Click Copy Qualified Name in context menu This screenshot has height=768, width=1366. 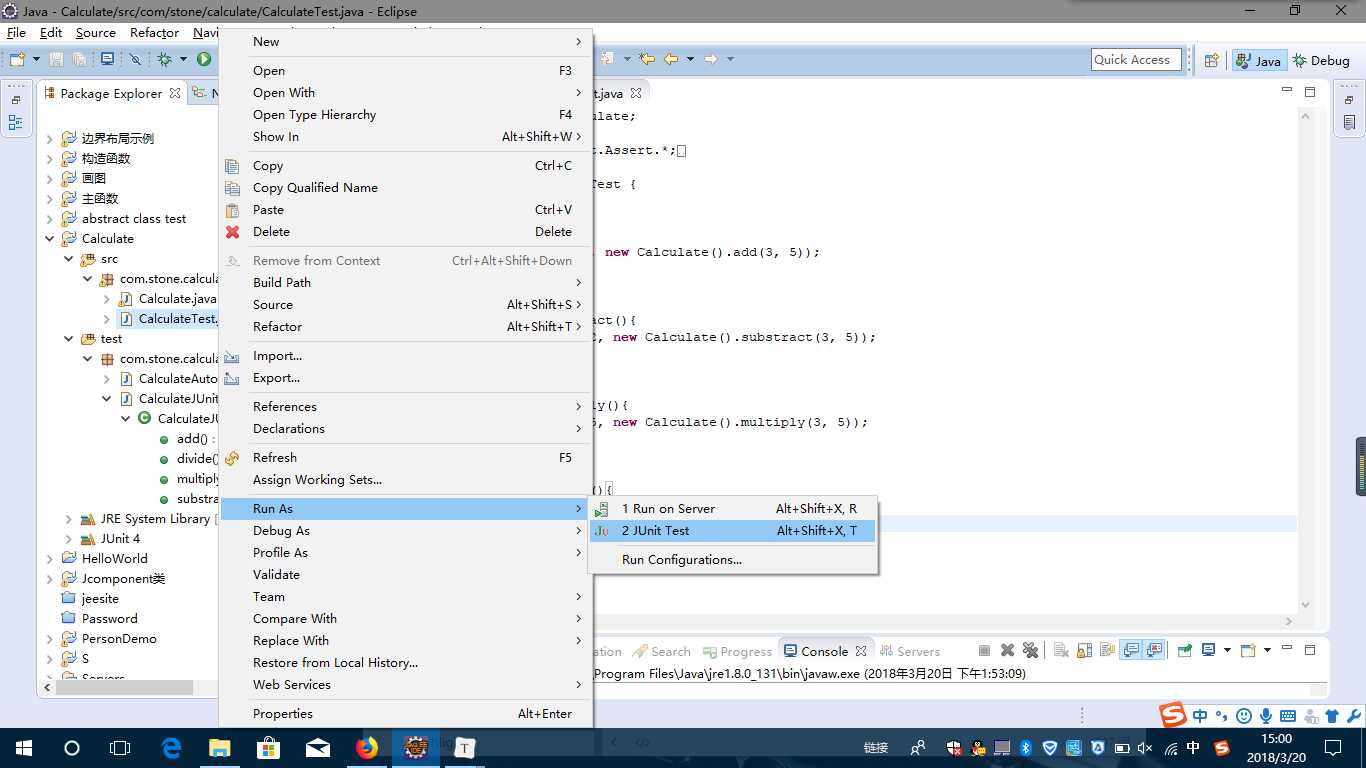[406, 188]
